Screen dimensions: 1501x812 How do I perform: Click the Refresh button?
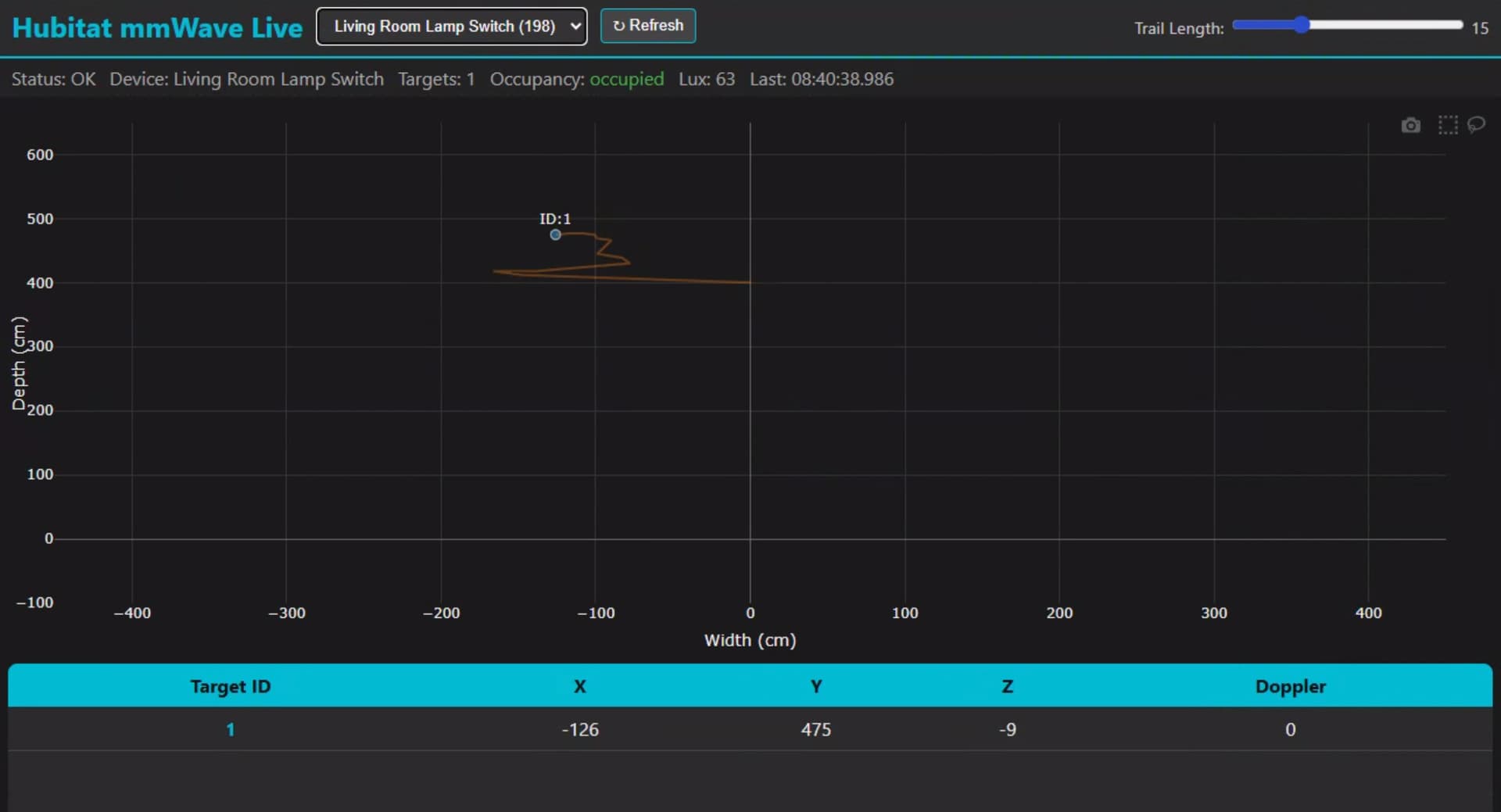647,26
